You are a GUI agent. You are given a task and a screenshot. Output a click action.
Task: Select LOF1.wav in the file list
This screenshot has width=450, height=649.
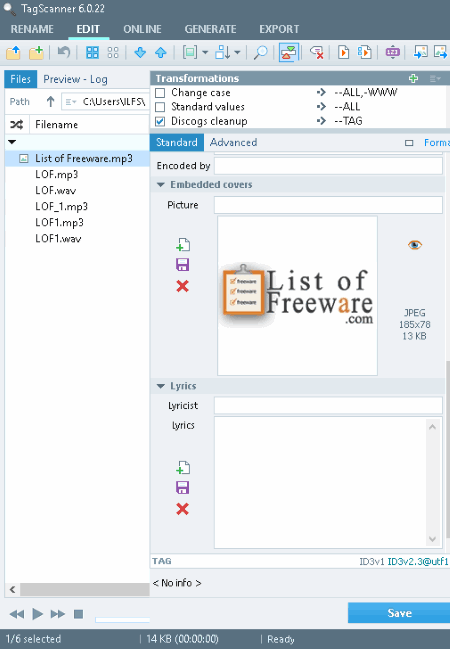(x=58, y=238)
